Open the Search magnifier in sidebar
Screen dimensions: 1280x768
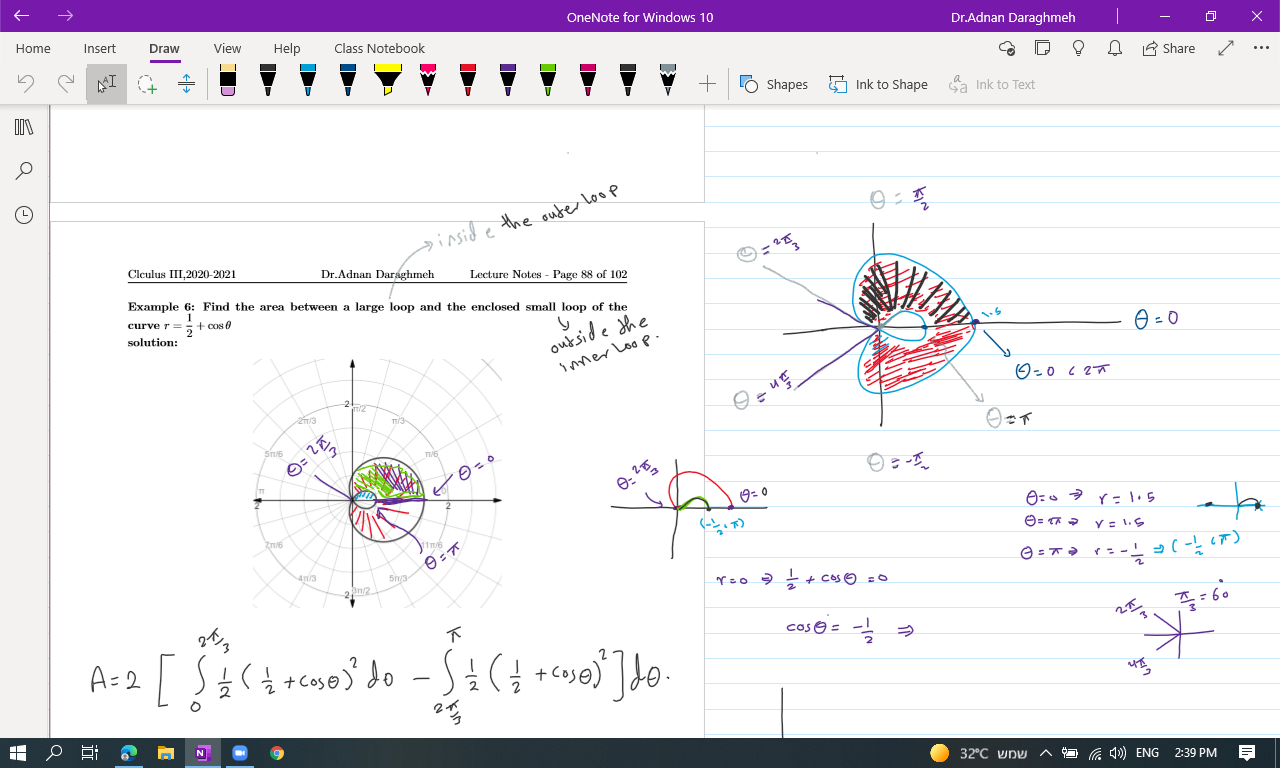click(x=24, y=170)
